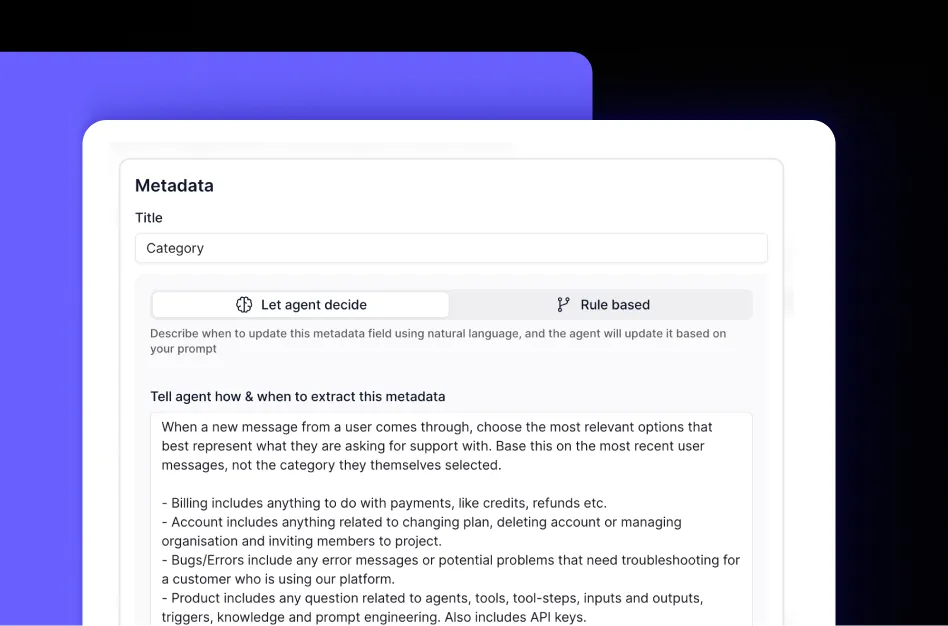Click the brain icon beside Let agent decide
Viewport: 948px width, 626px height.
tap(244, 305)
